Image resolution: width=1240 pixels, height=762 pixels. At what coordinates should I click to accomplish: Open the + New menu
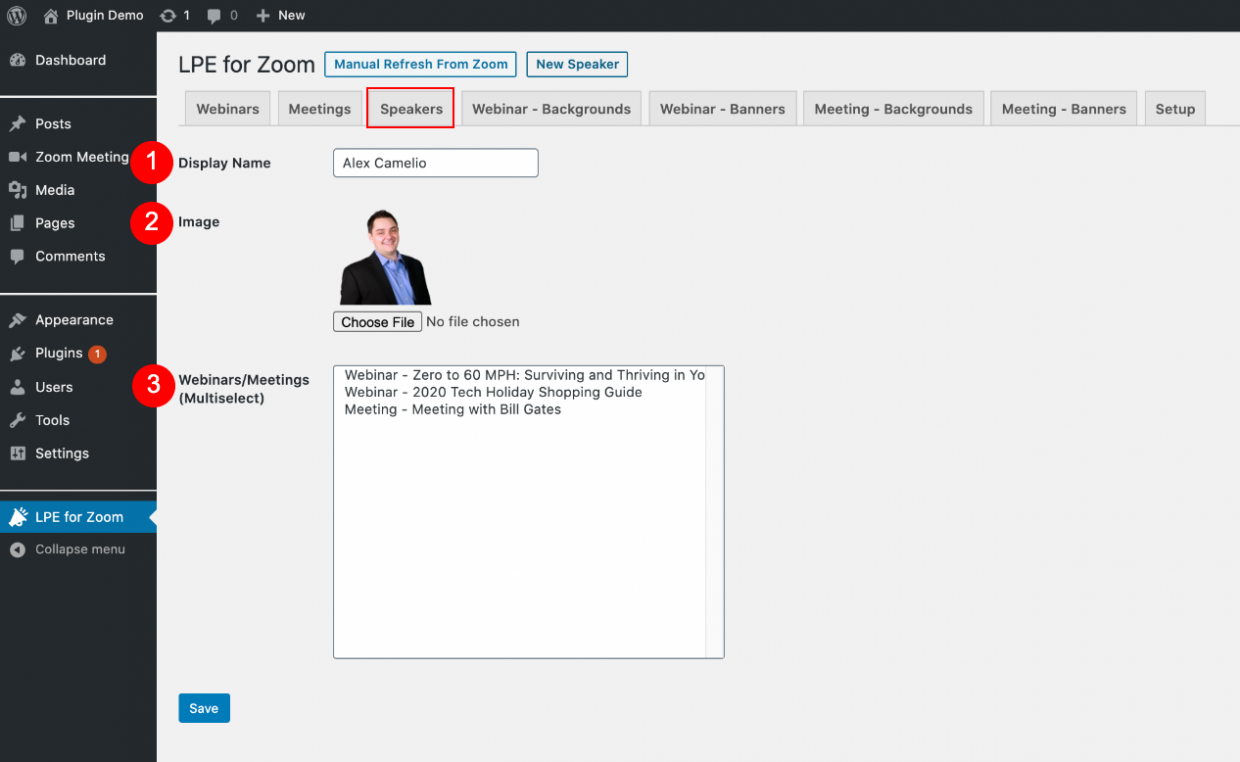[280, 15]
